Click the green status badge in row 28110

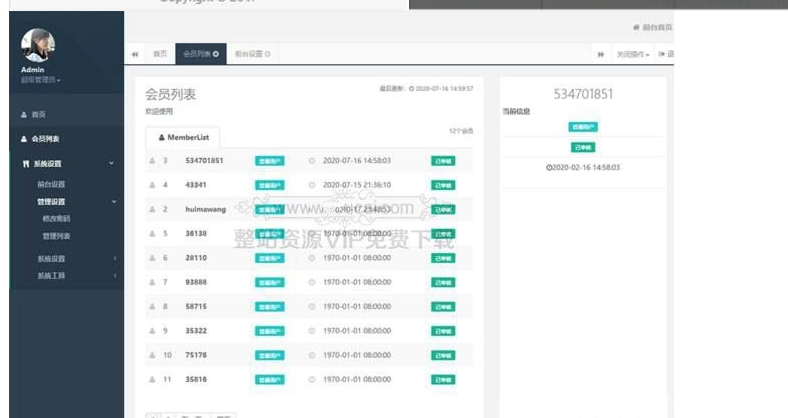tap(443, 258)
